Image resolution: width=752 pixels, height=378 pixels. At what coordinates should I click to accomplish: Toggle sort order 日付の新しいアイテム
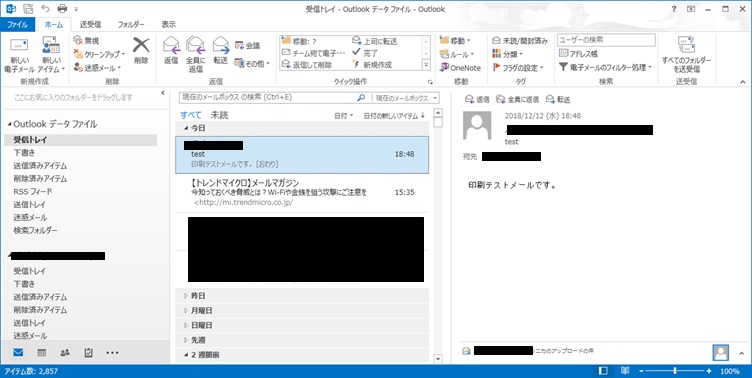coord(394,116)
